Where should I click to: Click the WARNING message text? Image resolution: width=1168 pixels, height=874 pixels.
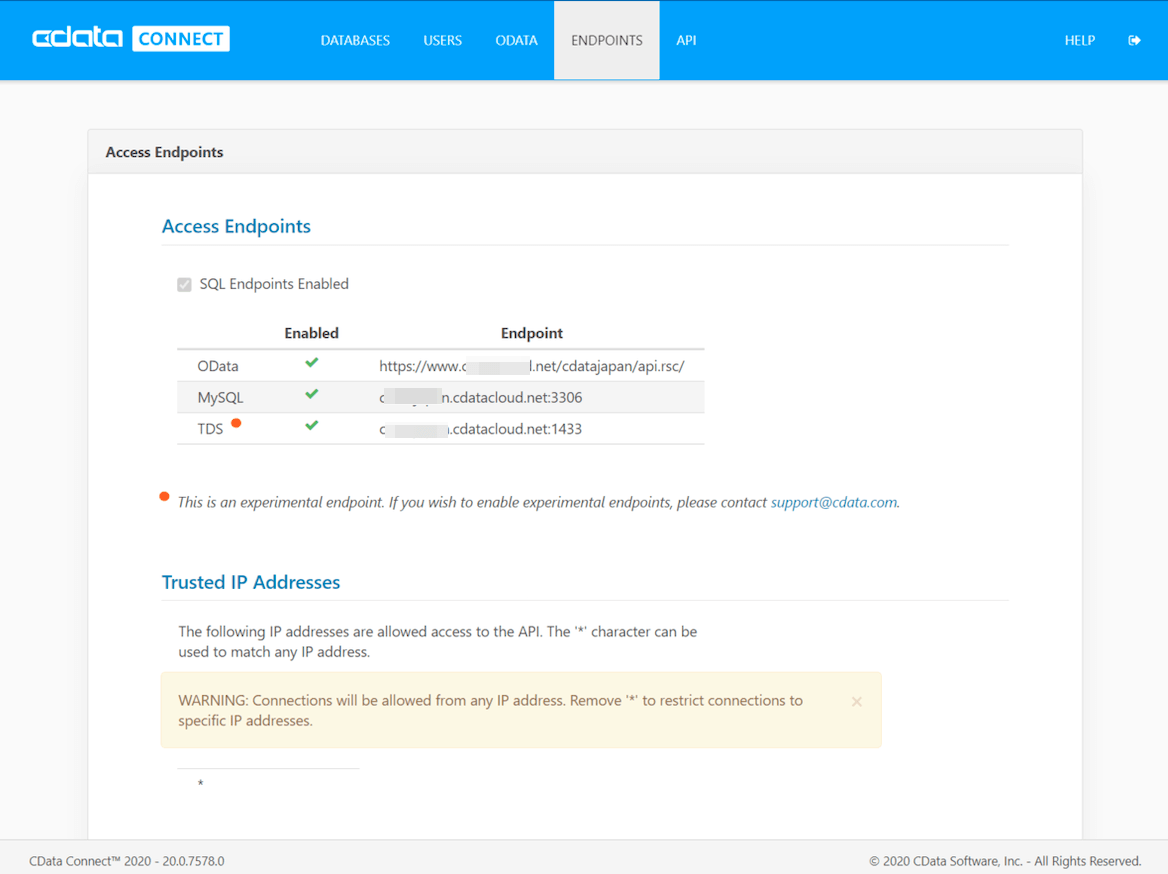point(490,710)
